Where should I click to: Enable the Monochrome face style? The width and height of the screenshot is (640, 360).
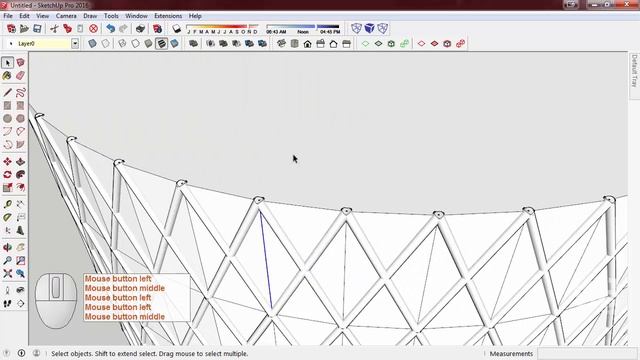click(175, 43)
